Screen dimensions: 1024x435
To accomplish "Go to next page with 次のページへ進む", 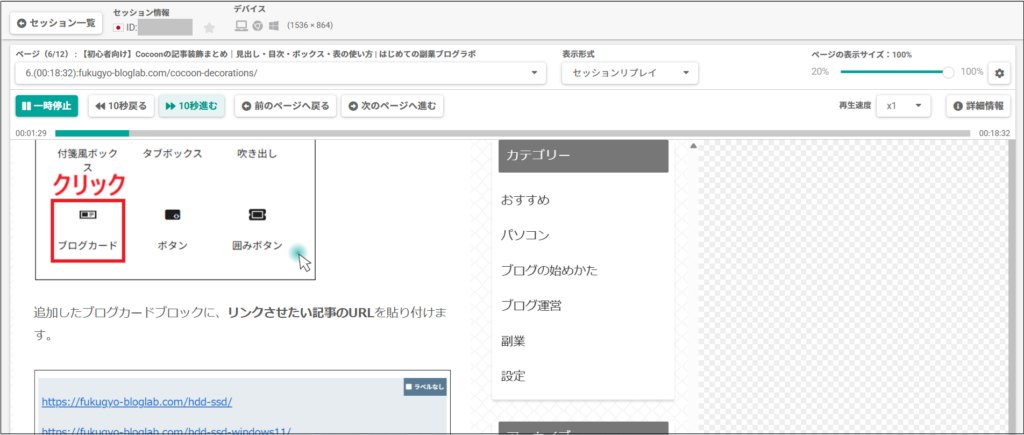I will click(392, 106).
